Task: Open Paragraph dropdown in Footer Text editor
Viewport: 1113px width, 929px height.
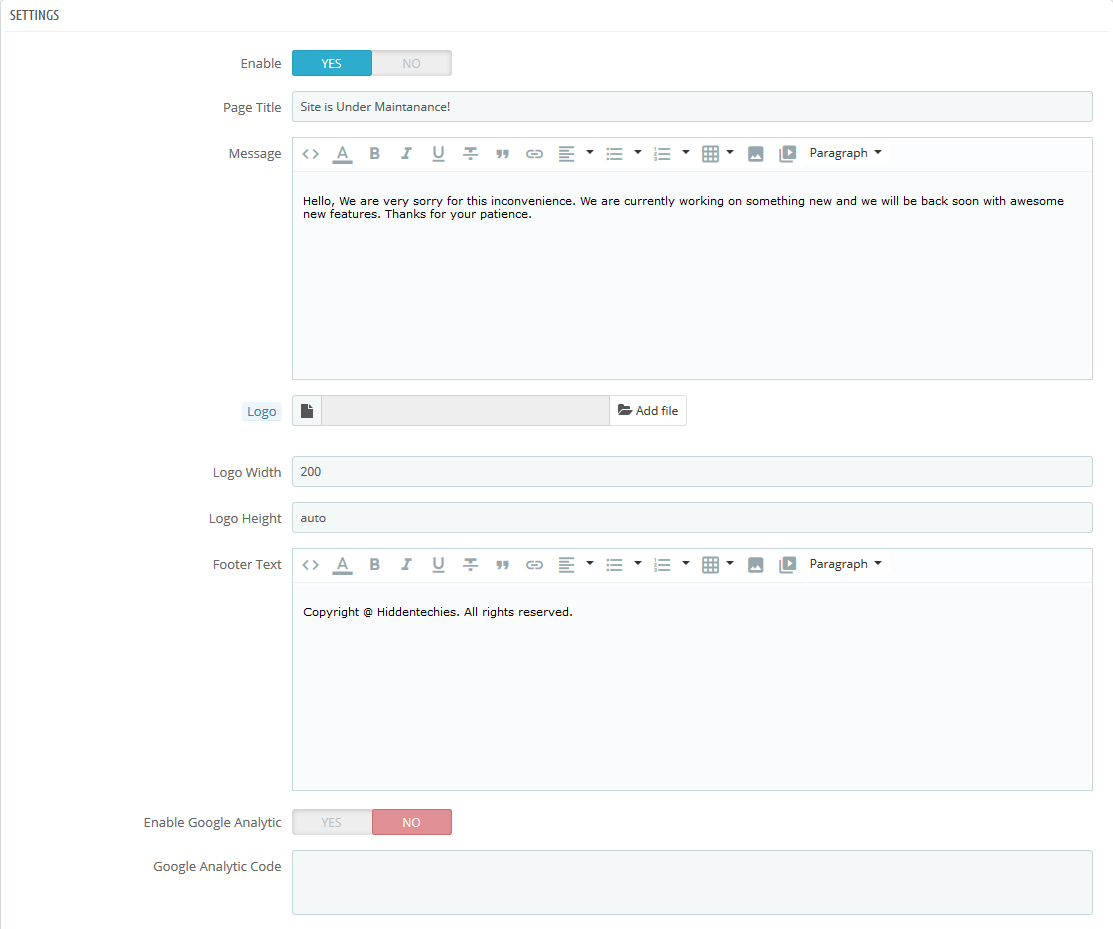Action: click(x=845, y=565)
